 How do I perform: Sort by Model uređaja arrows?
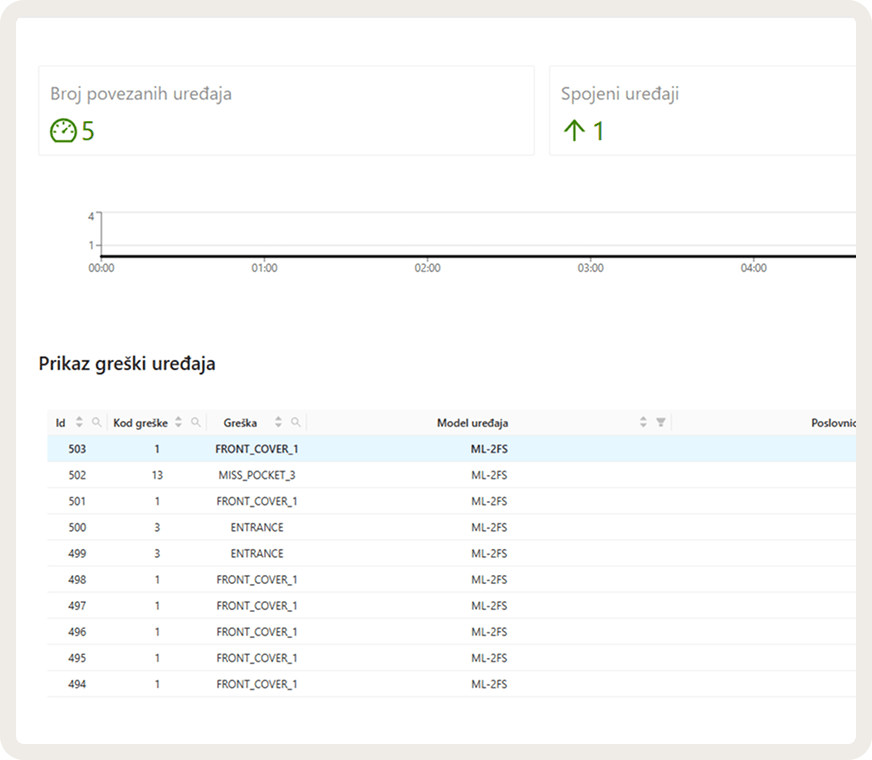coord(643,422)
